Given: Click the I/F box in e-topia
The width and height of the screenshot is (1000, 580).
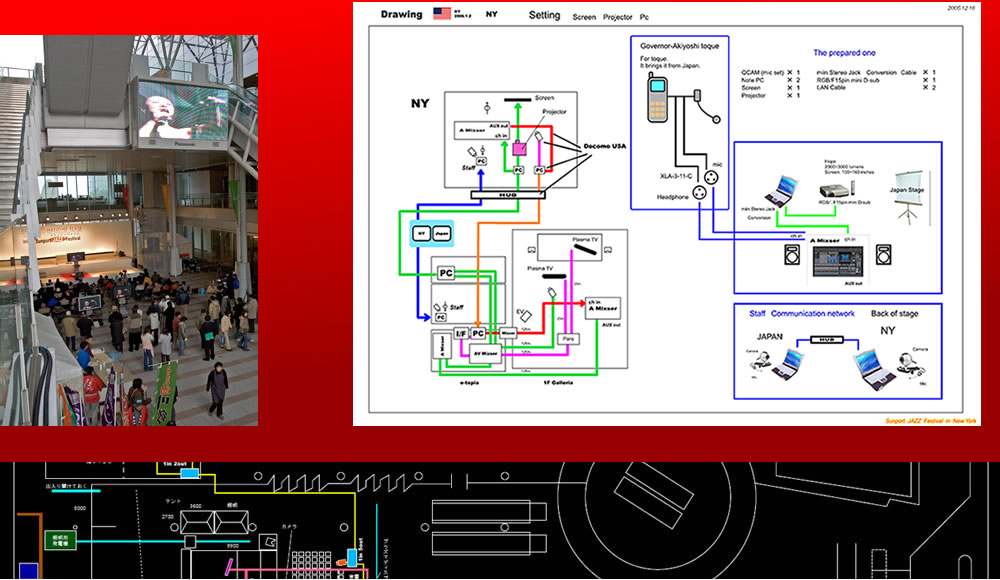Looking at the screenshot, I should [x=461, y=333].
